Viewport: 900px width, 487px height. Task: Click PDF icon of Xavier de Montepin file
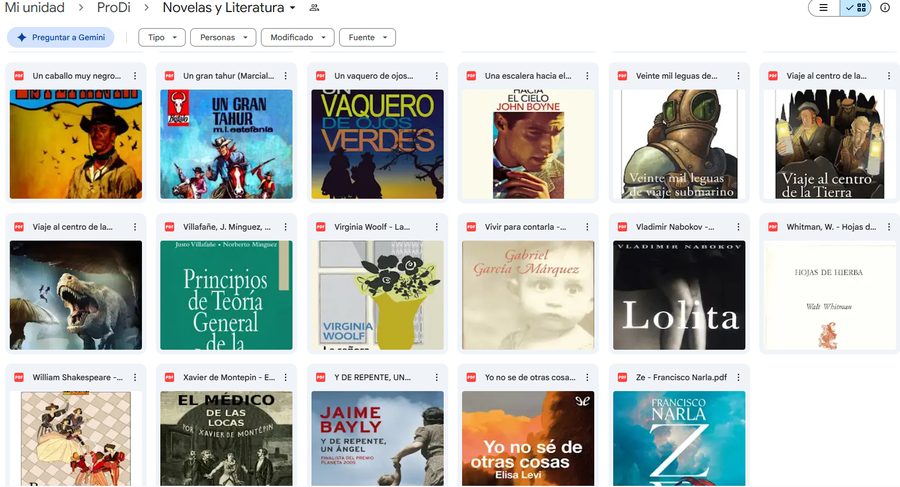169,377
